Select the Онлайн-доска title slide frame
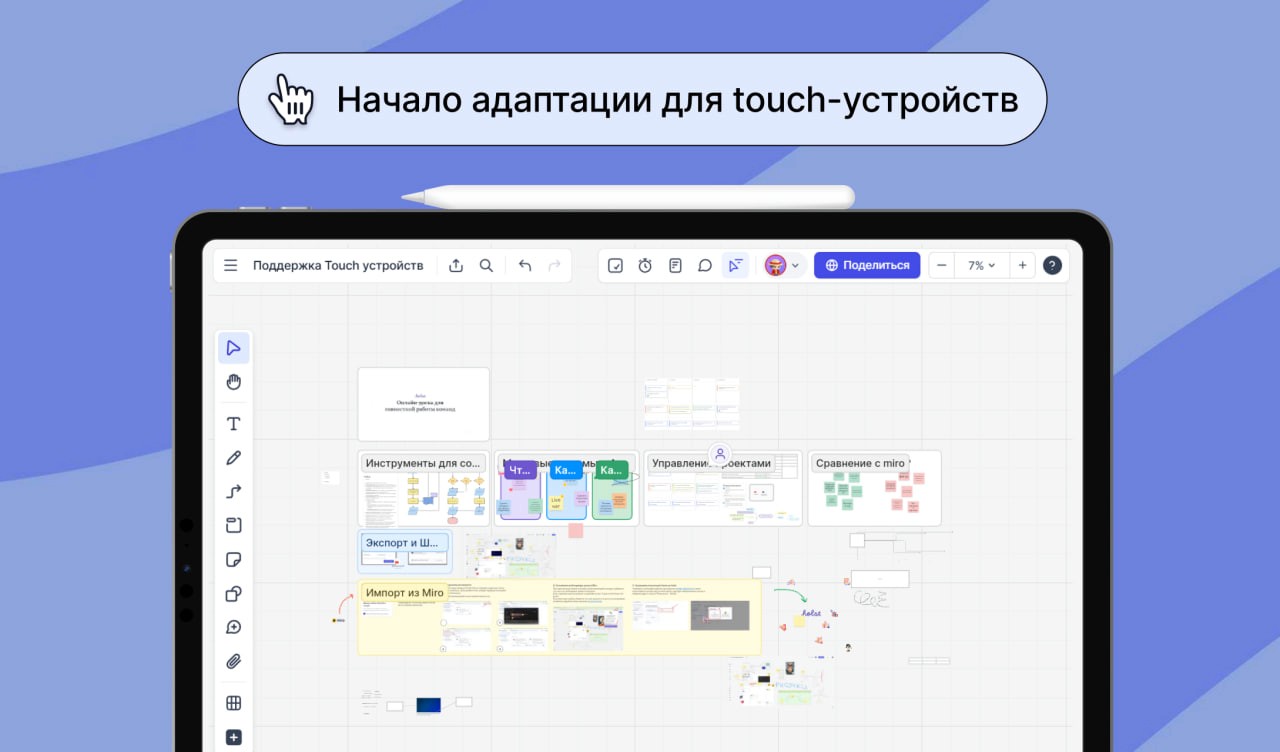This screenshot has height=752, width=1280. [x=424, y=404]
